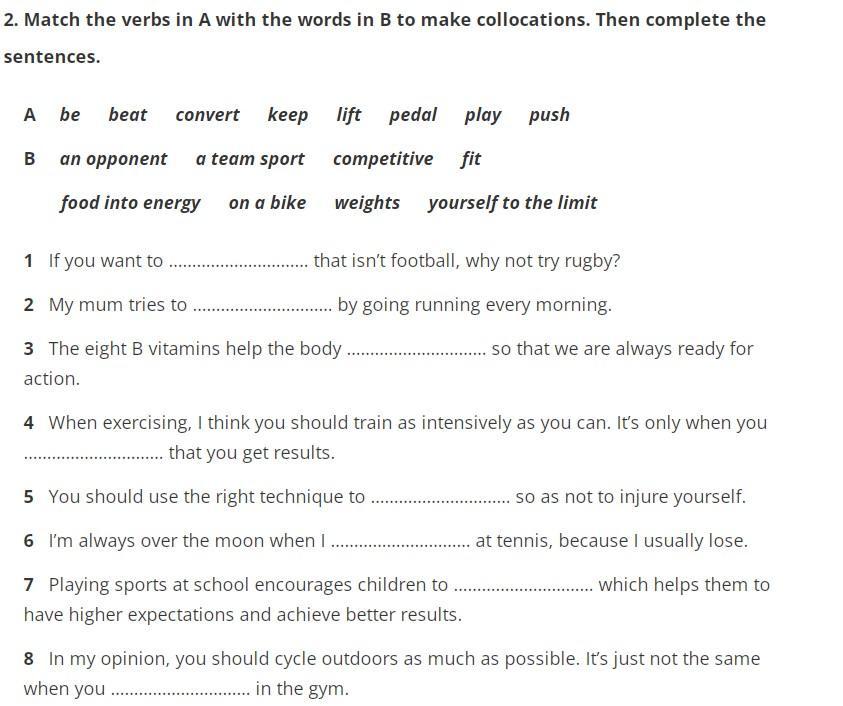843x706 pixels.
Task: Click the blank before 'in the gym'
Action: (180, 691)
